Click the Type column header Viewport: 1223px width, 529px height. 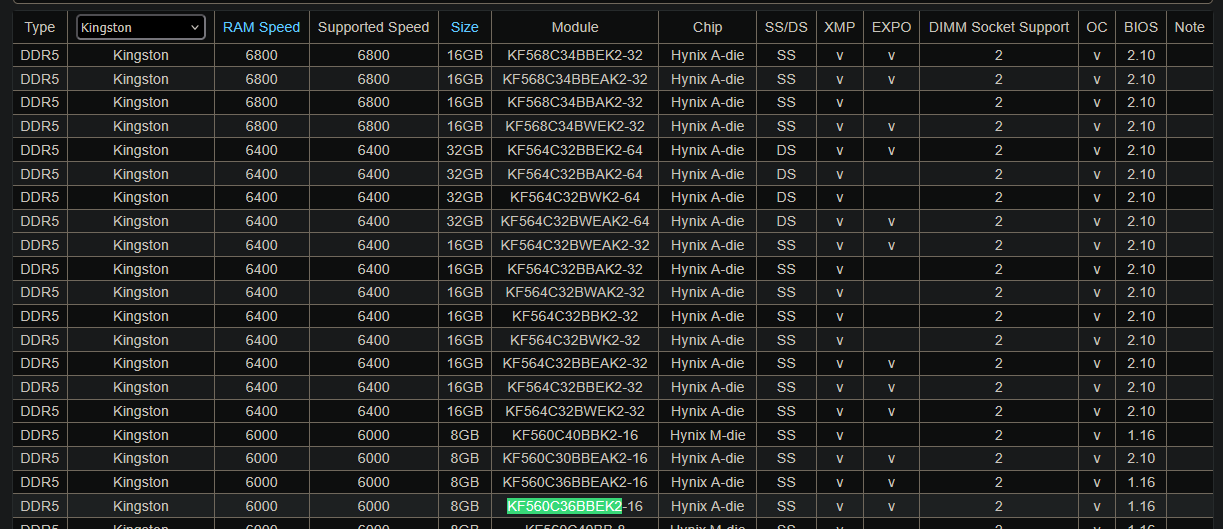[x=40, y=27]
